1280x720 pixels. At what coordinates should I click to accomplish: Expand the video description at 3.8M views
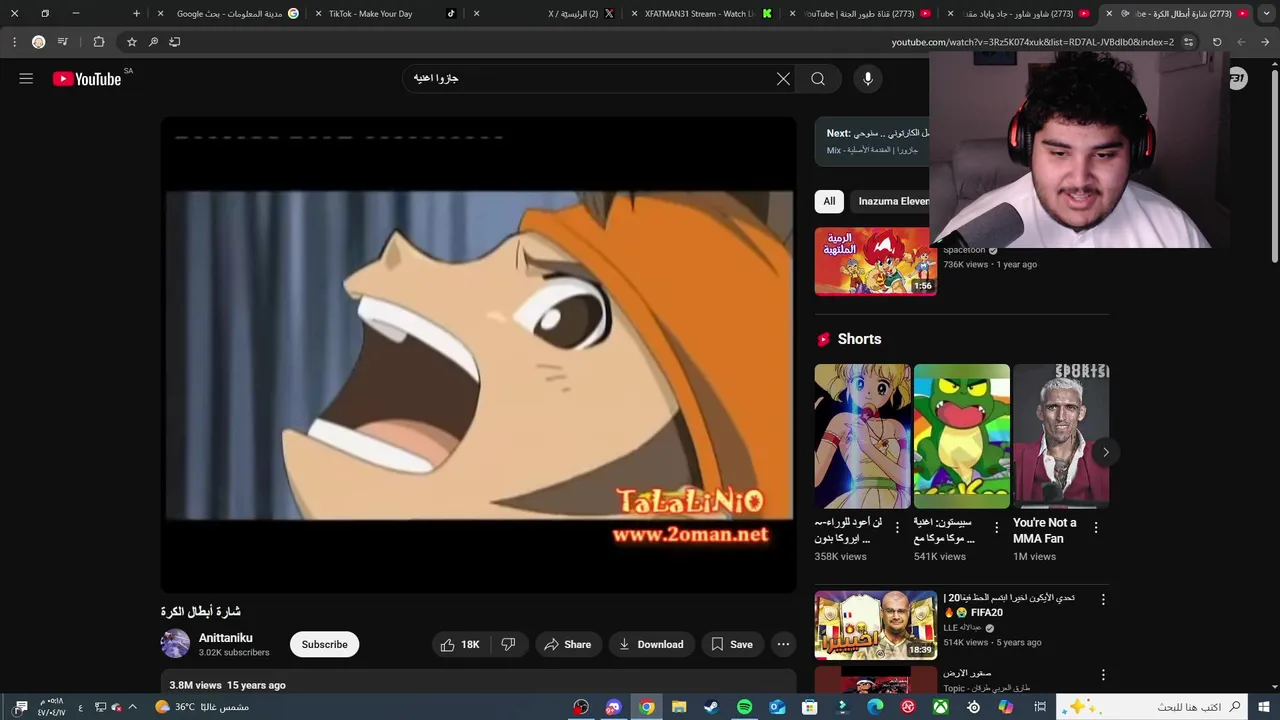pyautogui.click(x=479, y=685)
